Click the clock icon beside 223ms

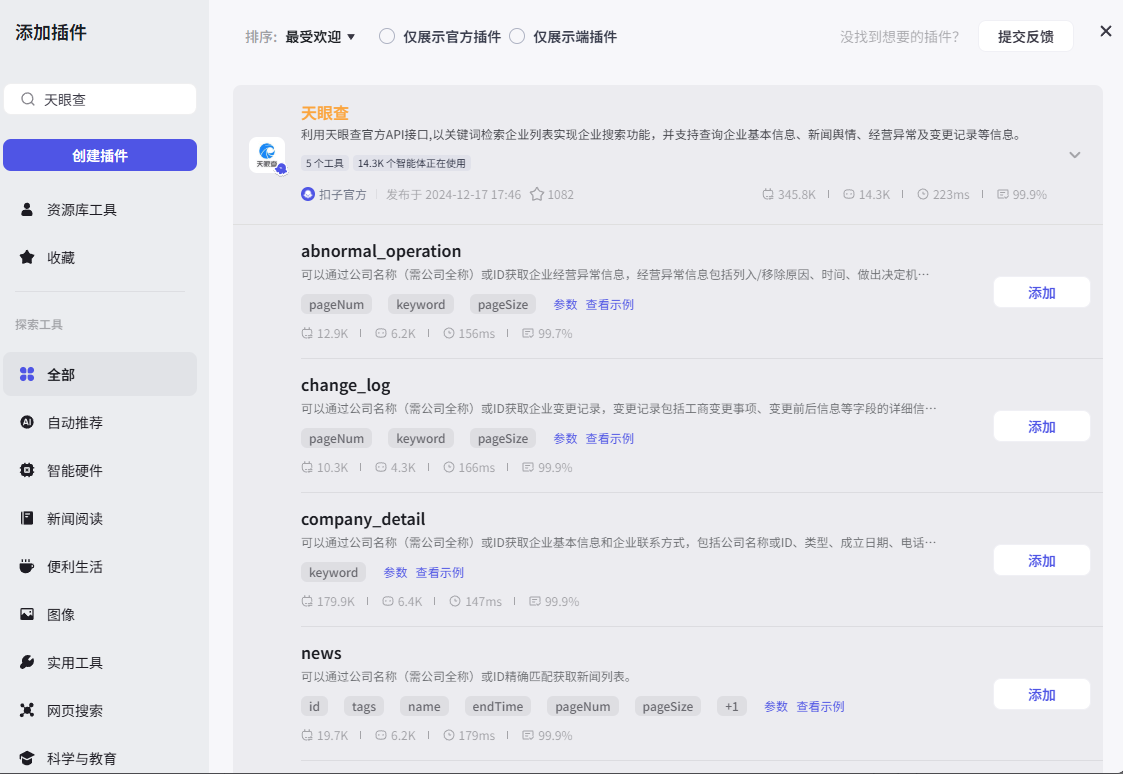pyautogui.click(x=923, y=194)
